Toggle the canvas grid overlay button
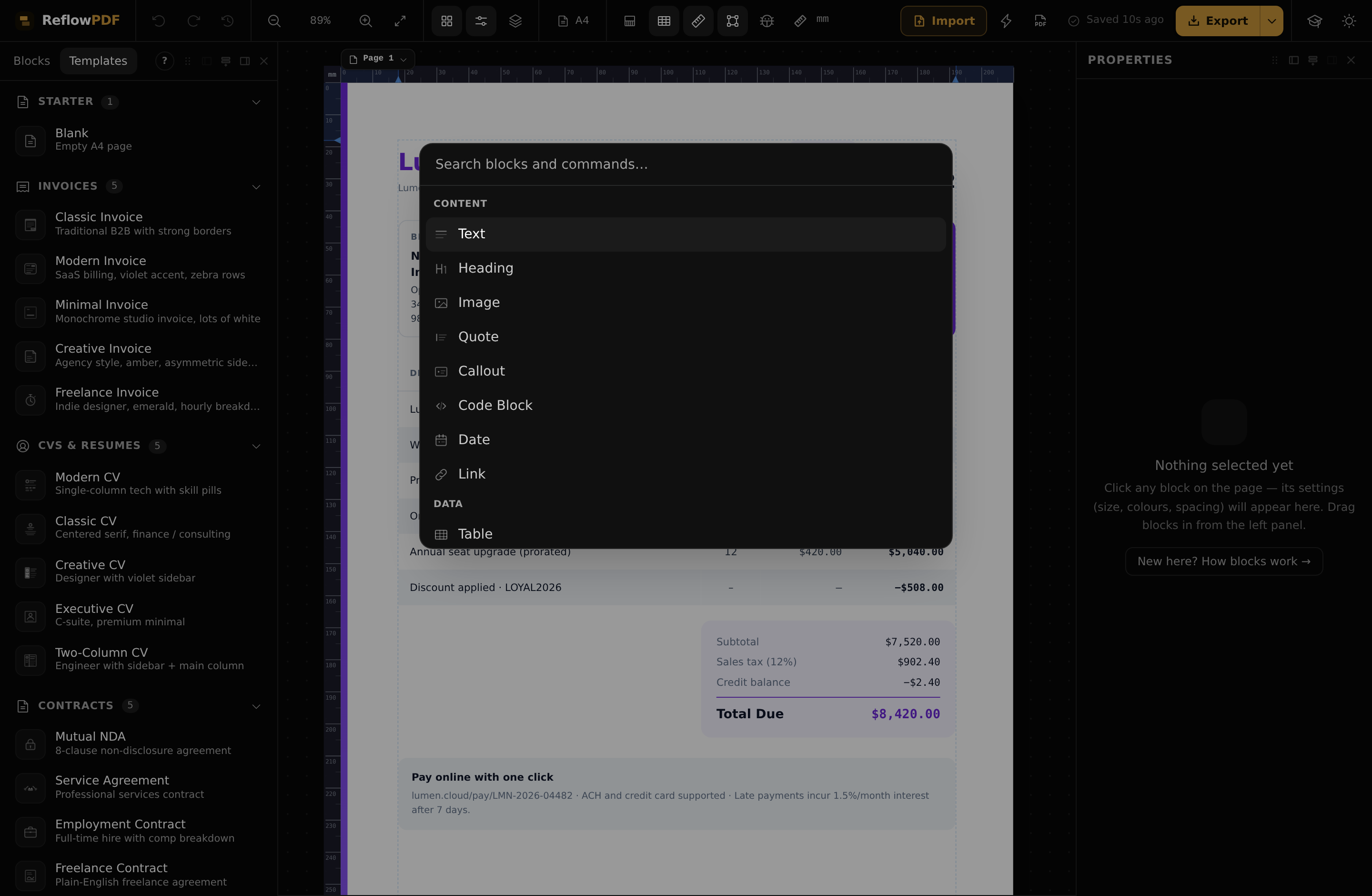 click(x=664, y=21)
